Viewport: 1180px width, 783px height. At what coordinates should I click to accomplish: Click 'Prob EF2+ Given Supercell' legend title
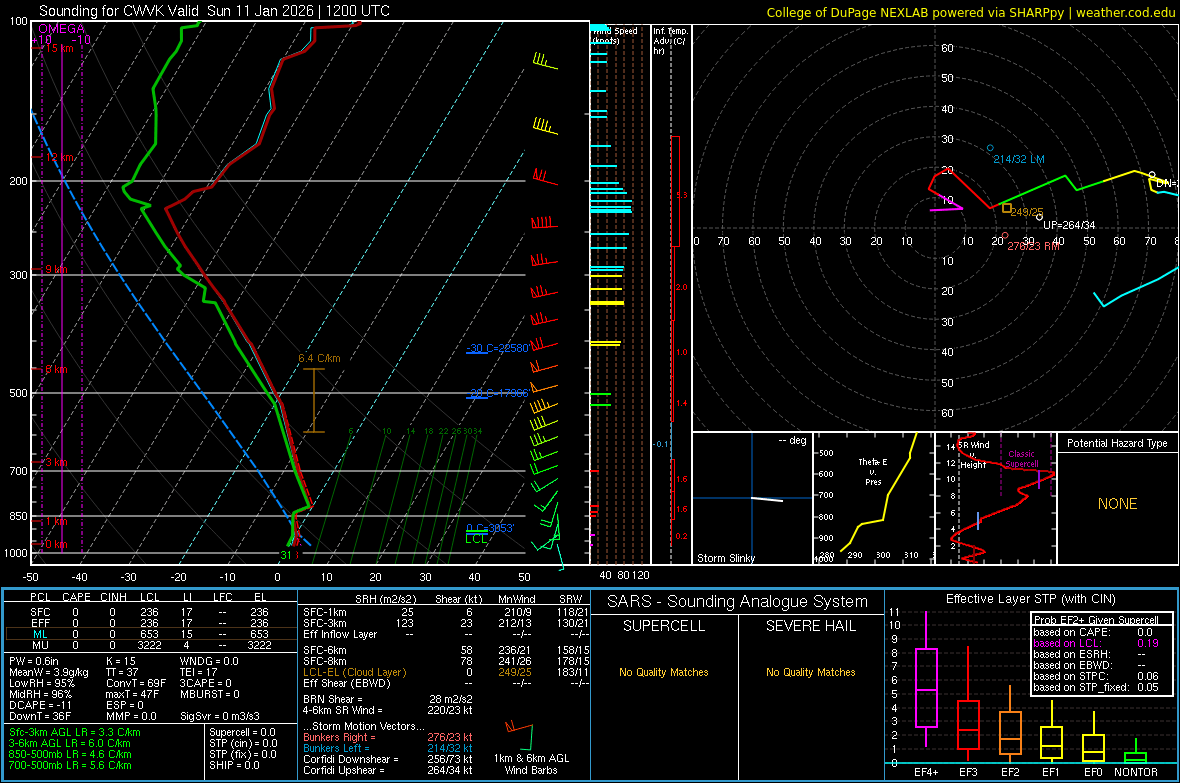(x=1096, y=620)
